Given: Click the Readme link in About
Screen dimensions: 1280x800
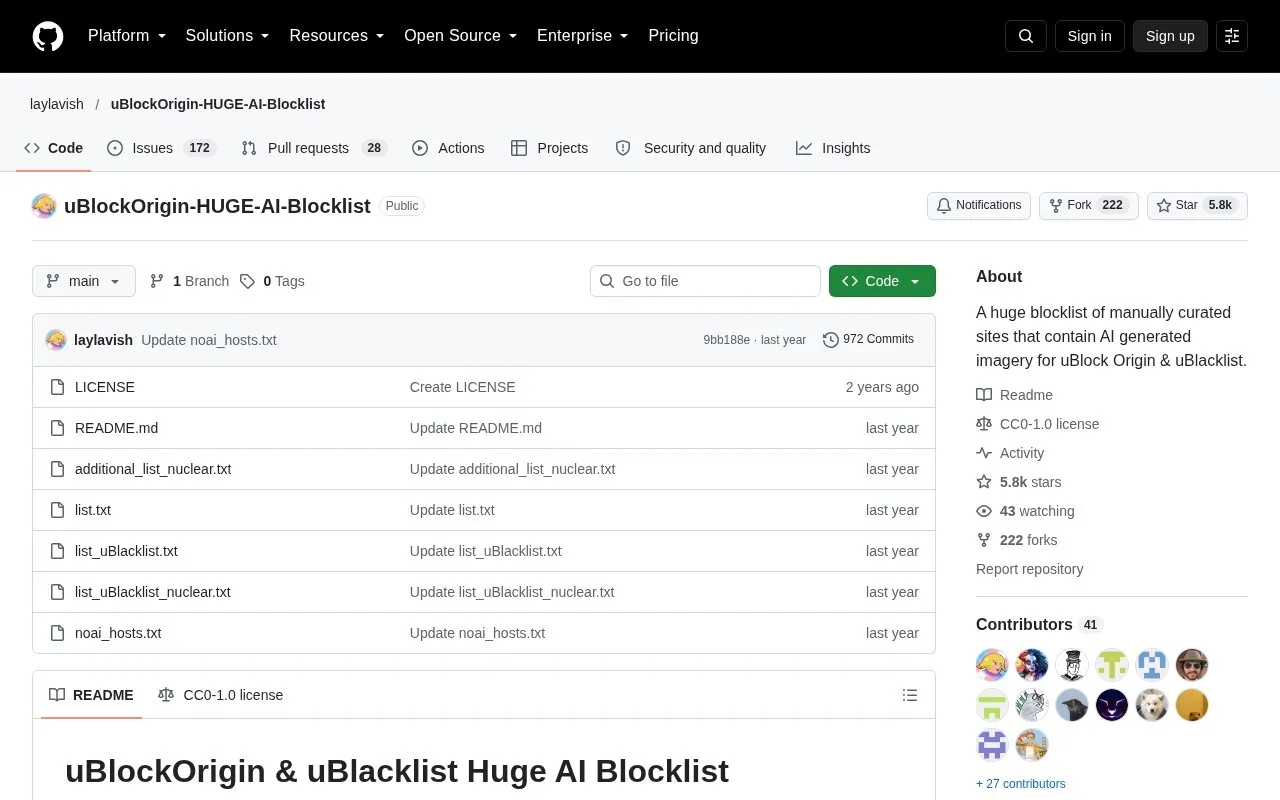Looking at the screenshot, I should click(1014, 395).
